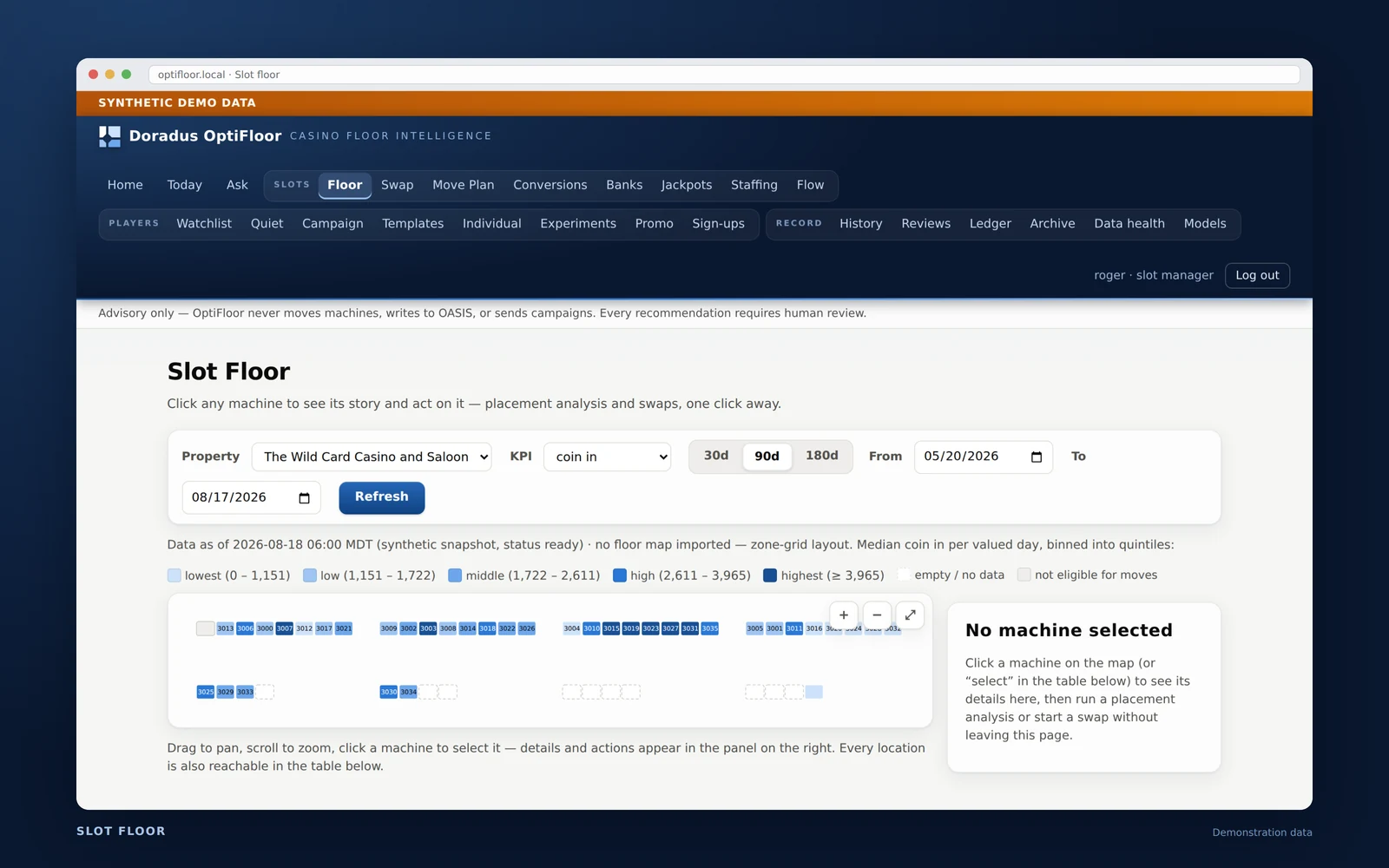Image resolution: width=1389 pixels, height=868 pixels.
Task: Select machine 3031 on the floor map
Action: (690, 628)
